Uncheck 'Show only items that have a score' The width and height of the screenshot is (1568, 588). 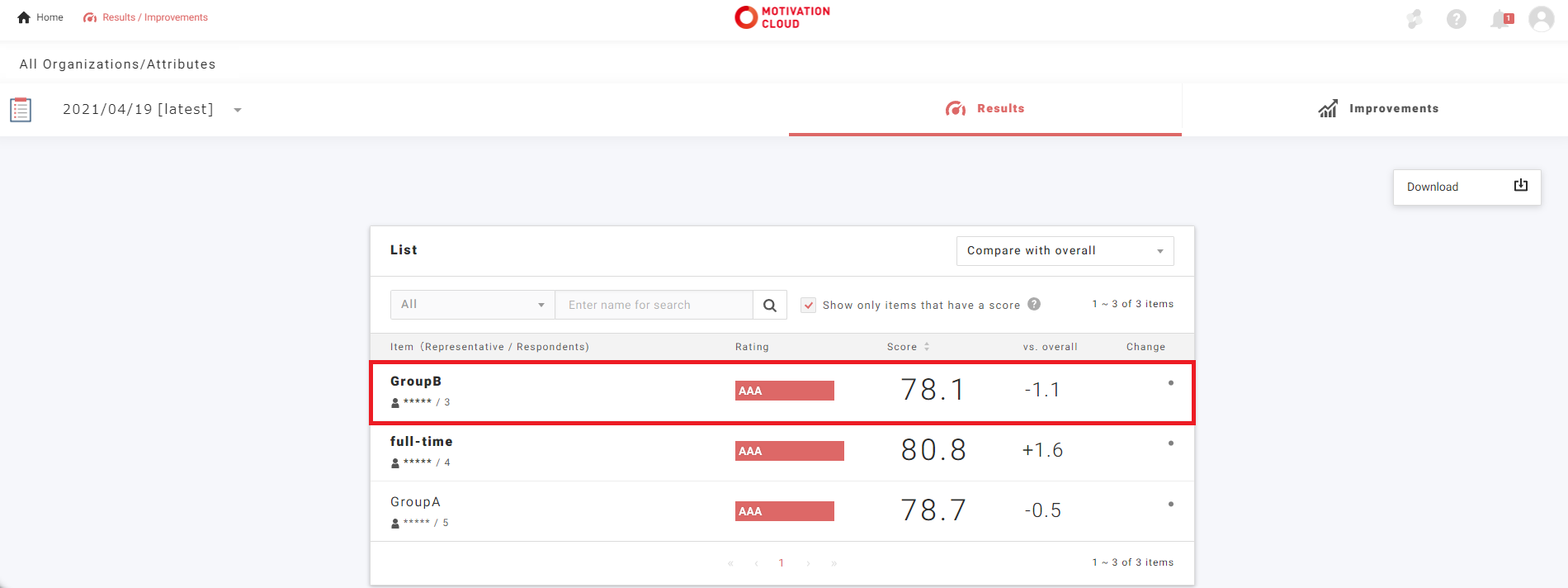pyautogui.click(x=809, y=305)
